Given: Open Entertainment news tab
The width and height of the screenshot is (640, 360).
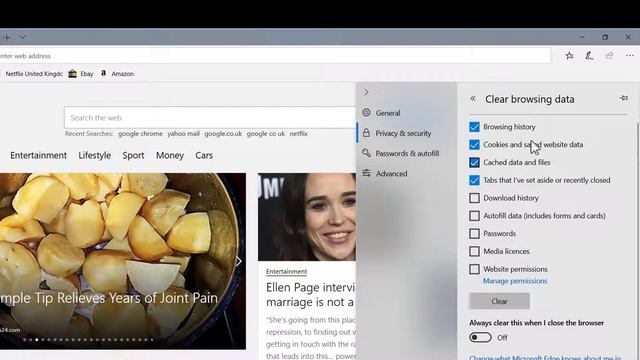Looking at the screenshot, I should pos(38,156).
